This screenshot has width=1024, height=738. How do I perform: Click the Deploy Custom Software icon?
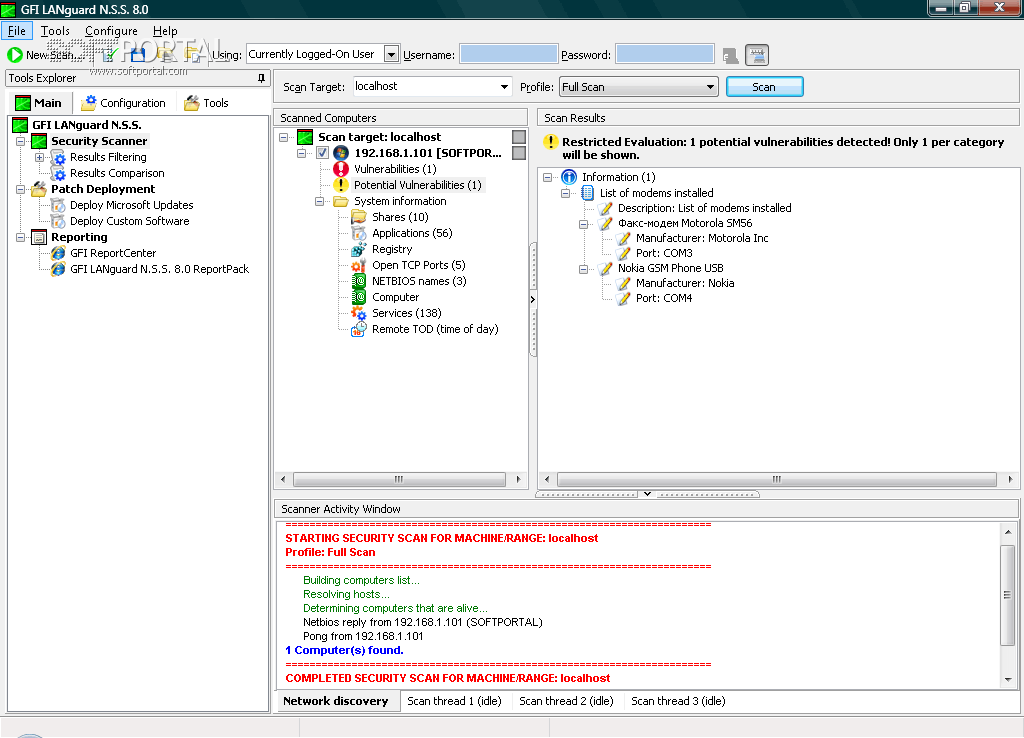click(x=59, y=221)
